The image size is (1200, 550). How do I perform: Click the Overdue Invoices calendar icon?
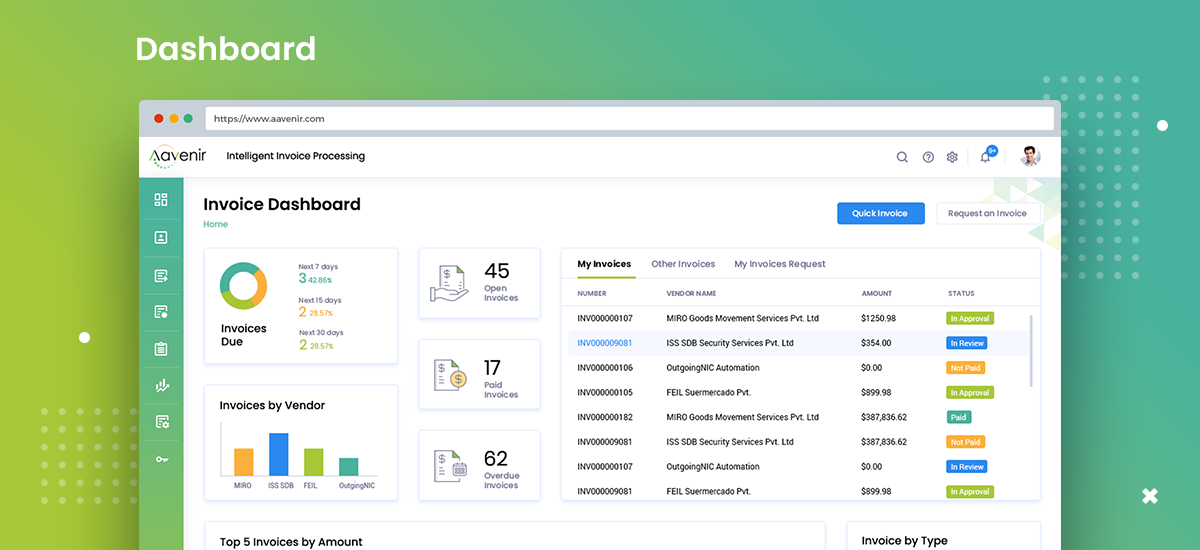tap(451, 467)
